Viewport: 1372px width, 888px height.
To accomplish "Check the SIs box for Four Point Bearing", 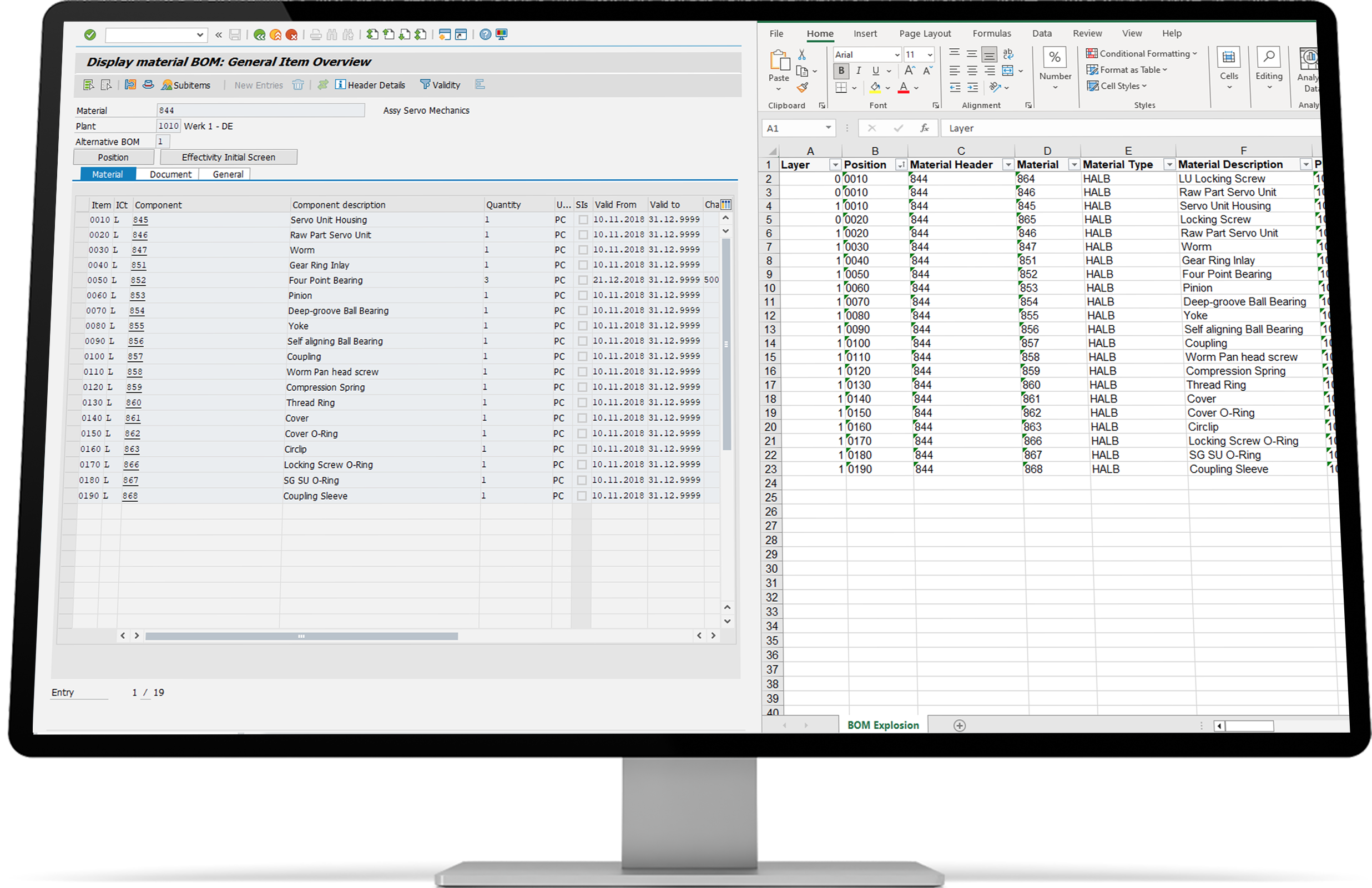I will pos(582,280).
